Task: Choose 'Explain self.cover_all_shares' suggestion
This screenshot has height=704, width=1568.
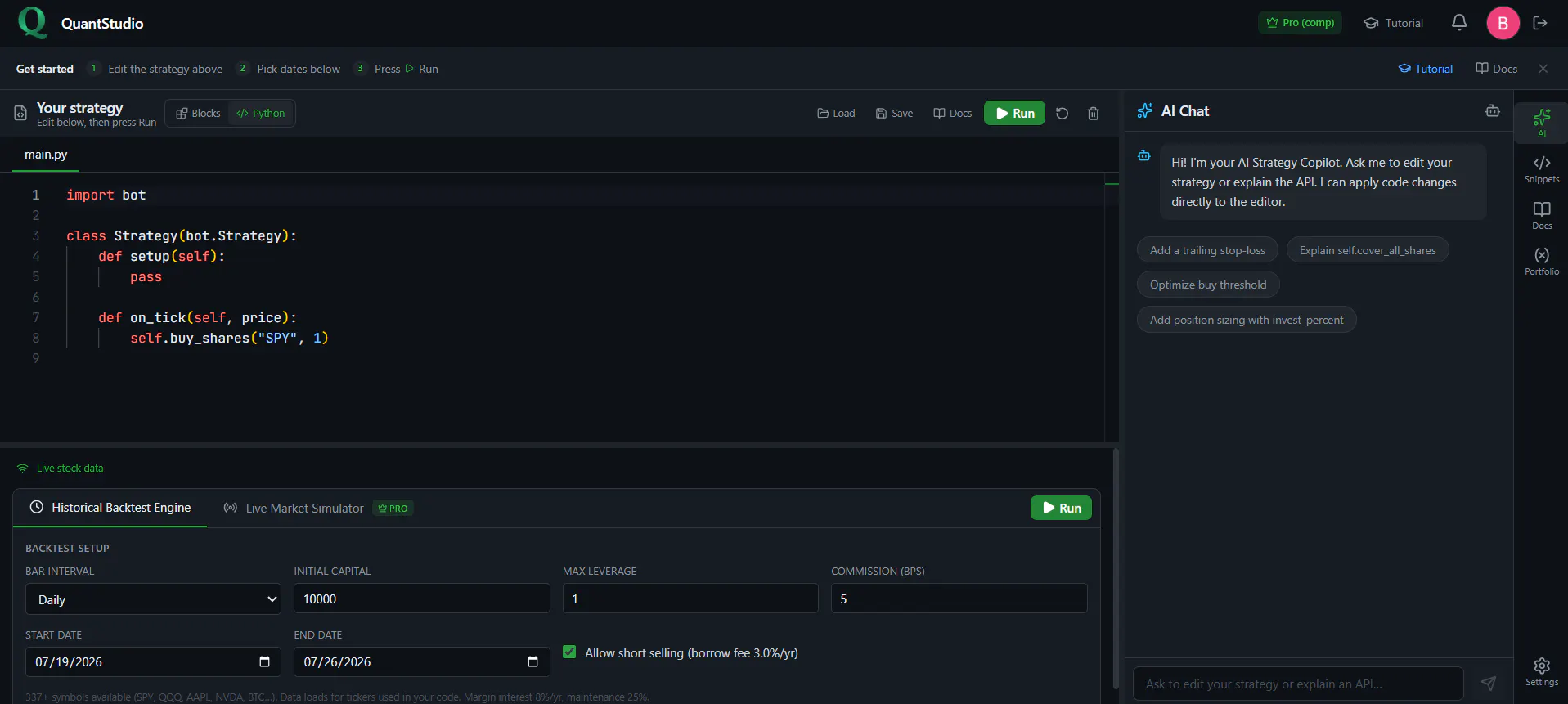Action: click(x=1368, y=250)
